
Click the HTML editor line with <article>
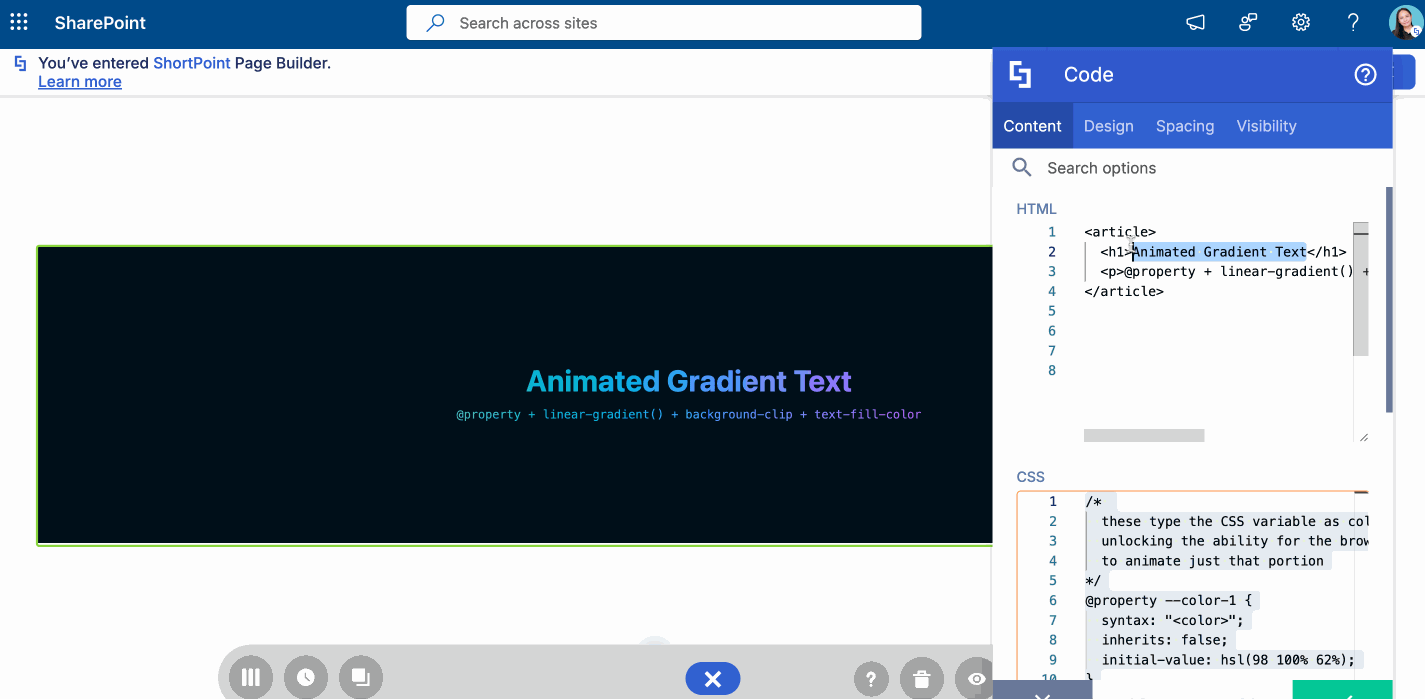tap(1120, 232)
